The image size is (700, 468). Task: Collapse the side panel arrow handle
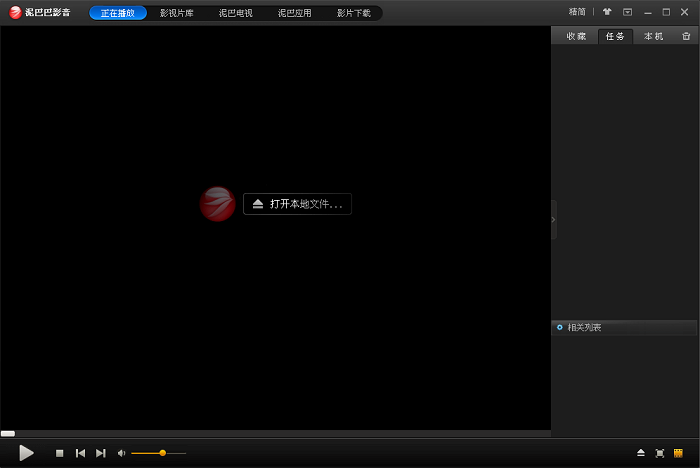pos(554,220)
